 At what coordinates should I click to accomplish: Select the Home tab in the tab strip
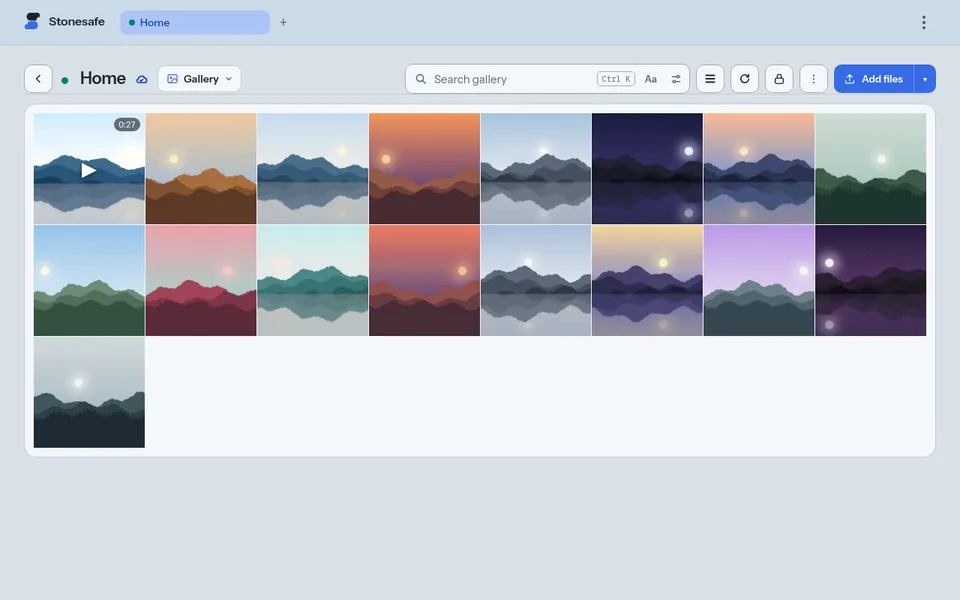(195, 23)
